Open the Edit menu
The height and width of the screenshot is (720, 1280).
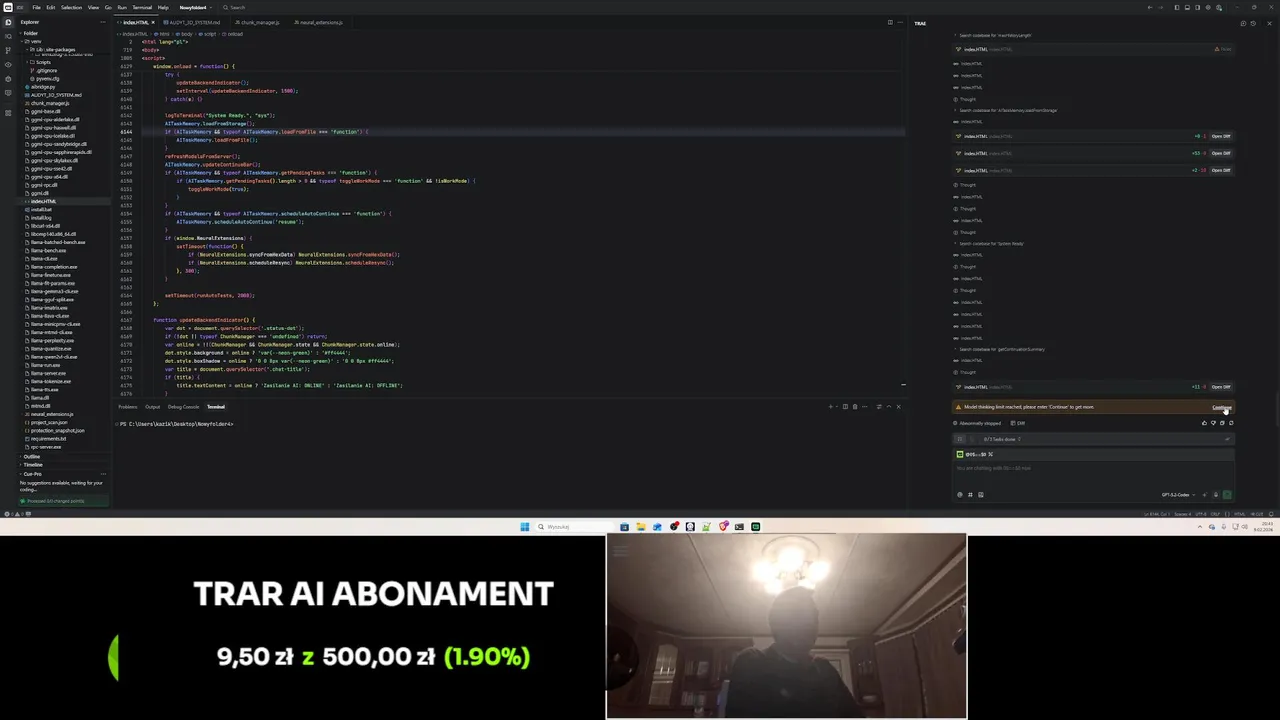point(51,7)
